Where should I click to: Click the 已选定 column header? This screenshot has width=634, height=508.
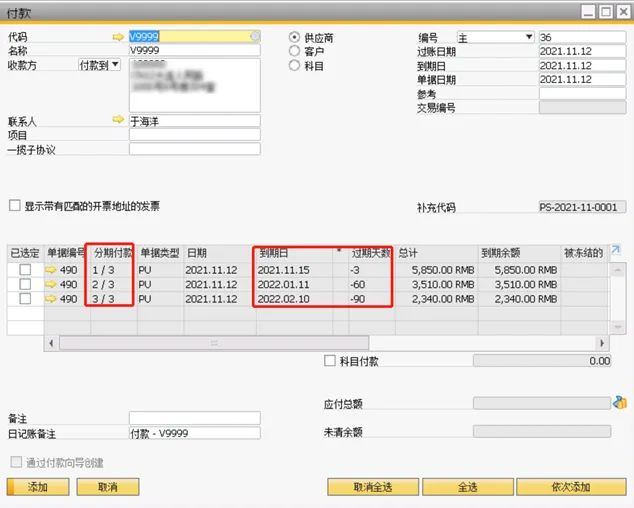(25, 253)
